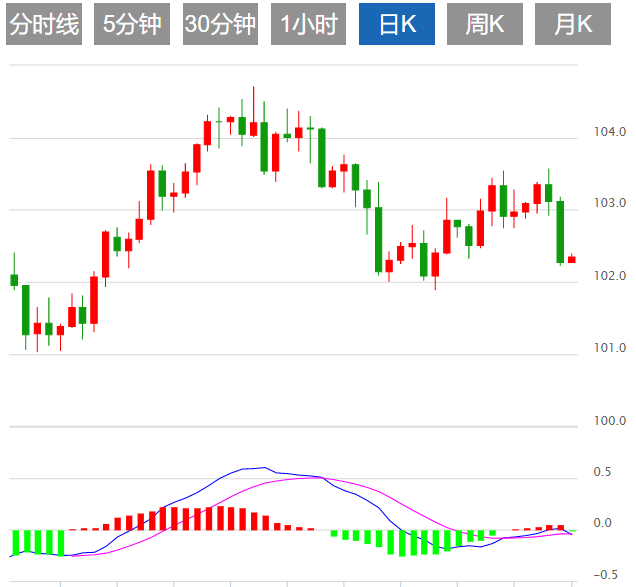Click the 0.0 MACD axis label
Image resolution: width=636 pixels, height=587 pixels.
pyautogui.click(x=602, y=523)
